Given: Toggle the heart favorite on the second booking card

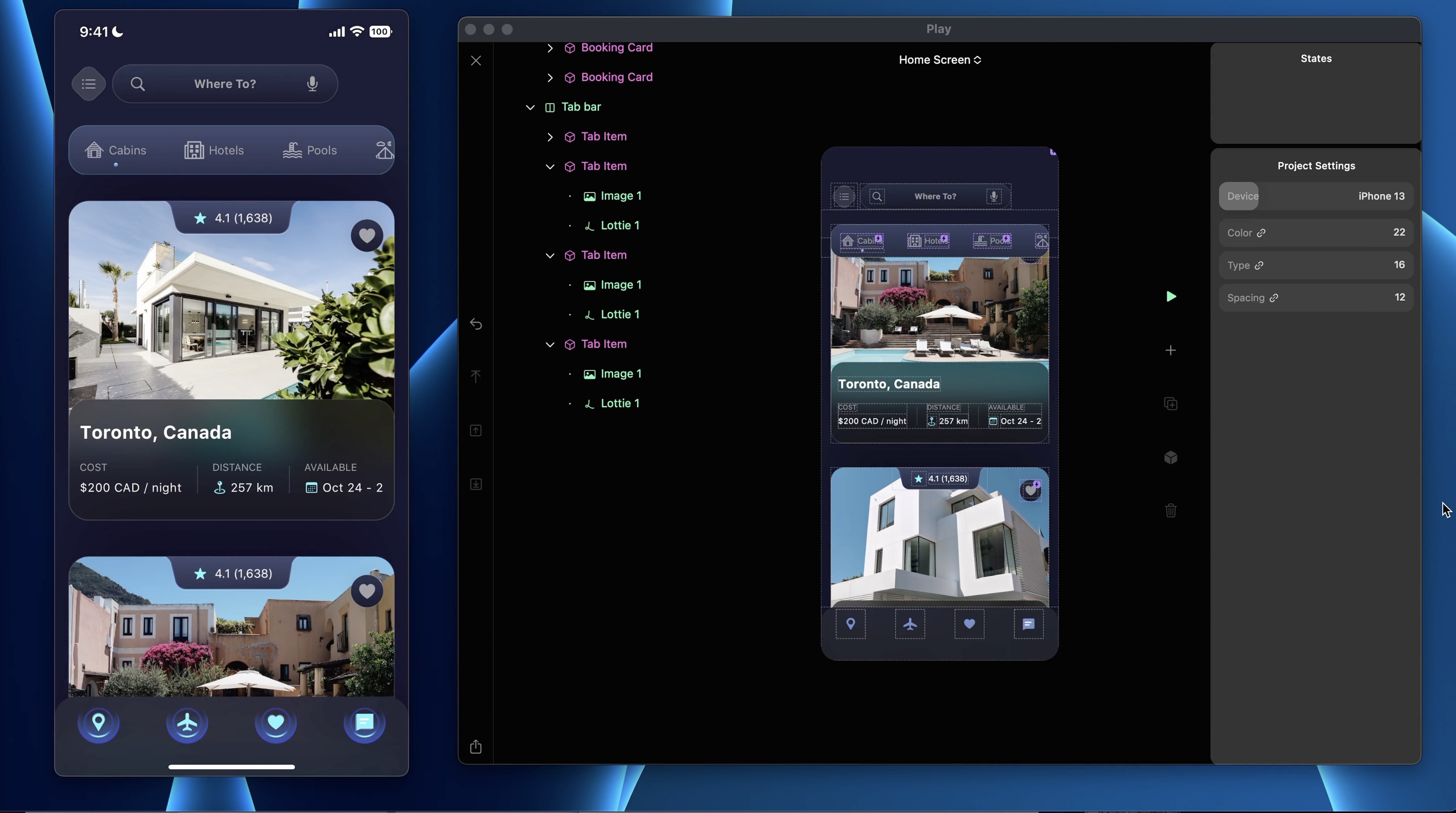Looking at the screenshot, I should [x=367, y=591].
